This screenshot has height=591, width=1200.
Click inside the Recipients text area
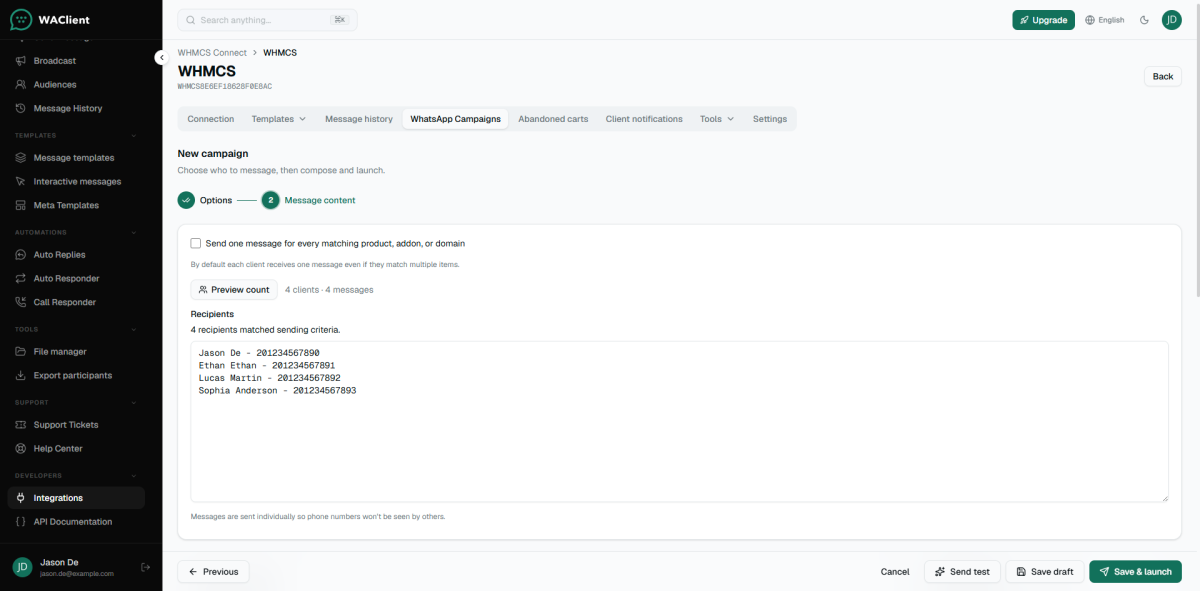click(x=679, y=421)
